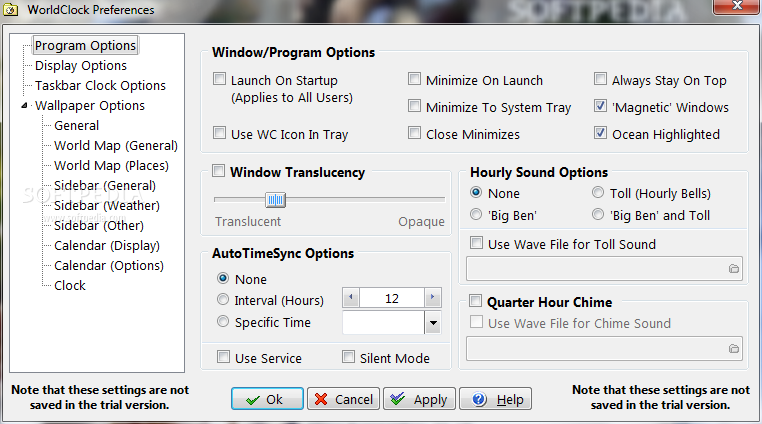Image resolution: width=762 pixels, height=424 pixels.
Task: Toggle the Quarter Hour Chime checkbox
Action: (x=475, y=300)
